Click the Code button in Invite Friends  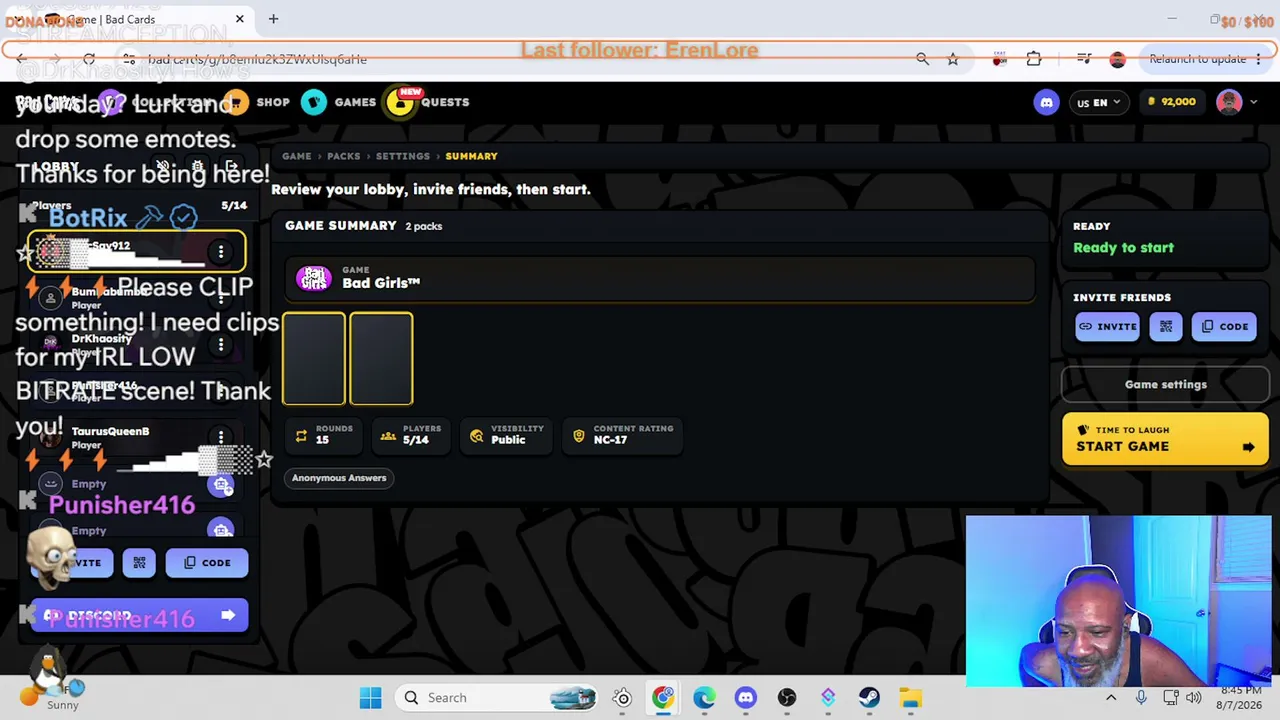(x=1224, y=326)
